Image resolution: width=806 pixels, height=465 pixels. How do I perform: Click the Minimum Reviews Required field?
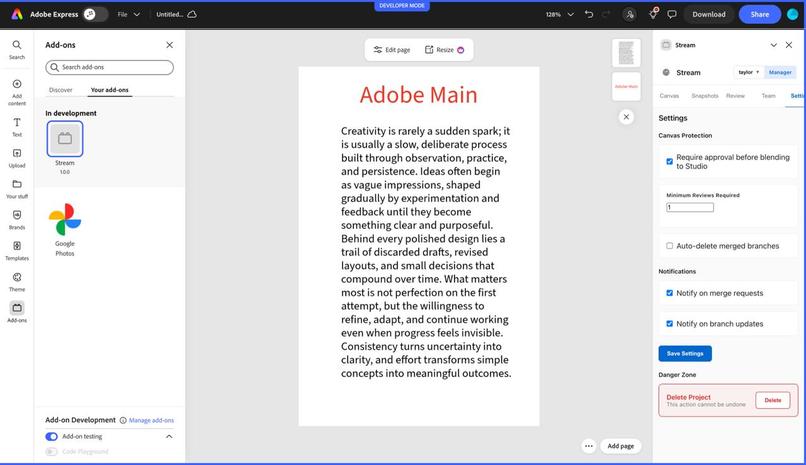690,208
